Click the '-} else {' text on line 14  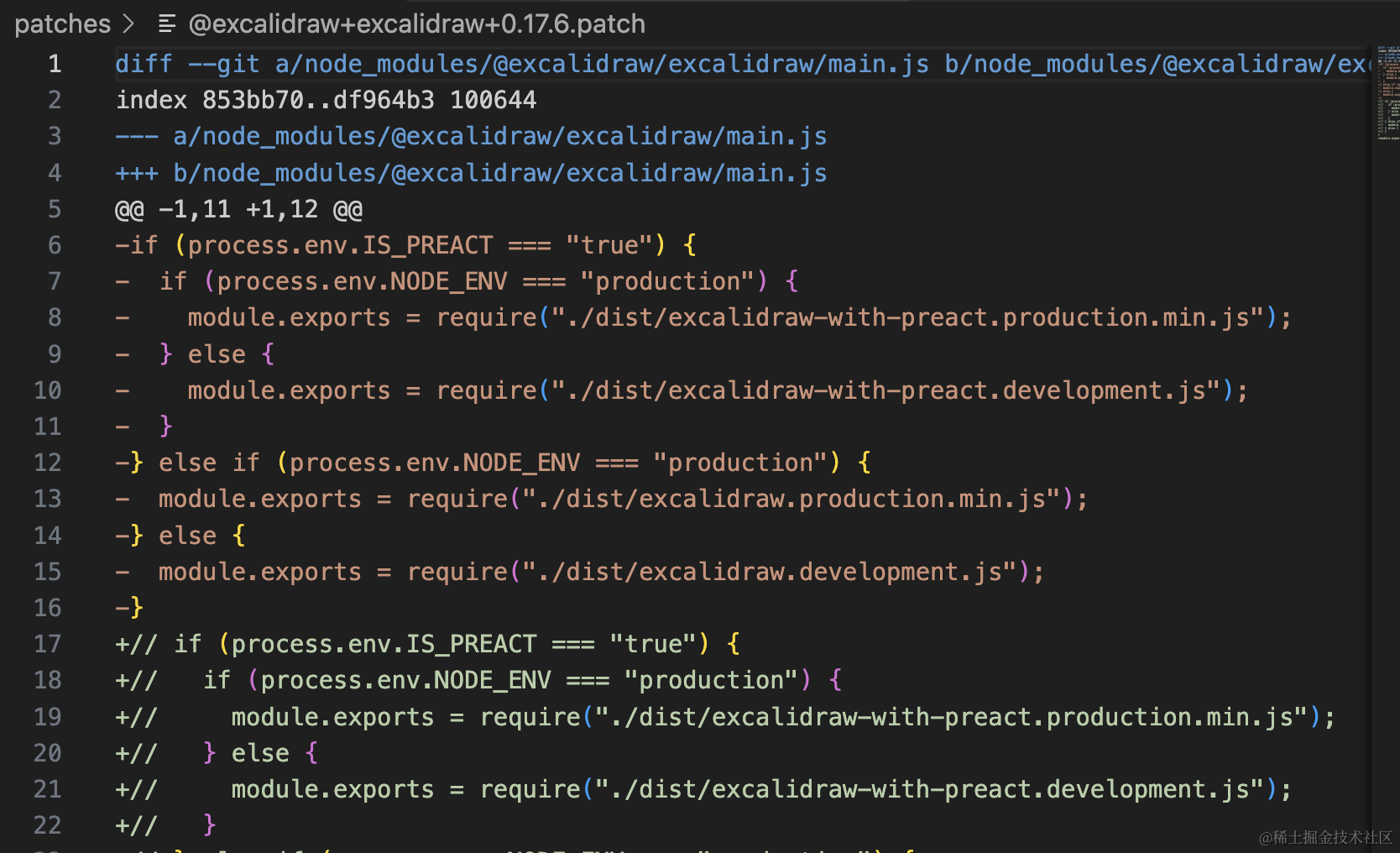(180, 536)
